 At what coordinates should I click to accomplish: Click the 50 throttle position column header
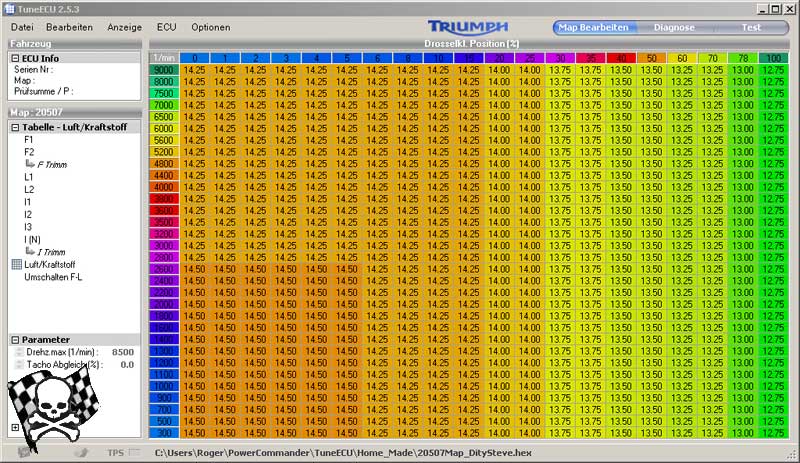(x=652, y=58)
